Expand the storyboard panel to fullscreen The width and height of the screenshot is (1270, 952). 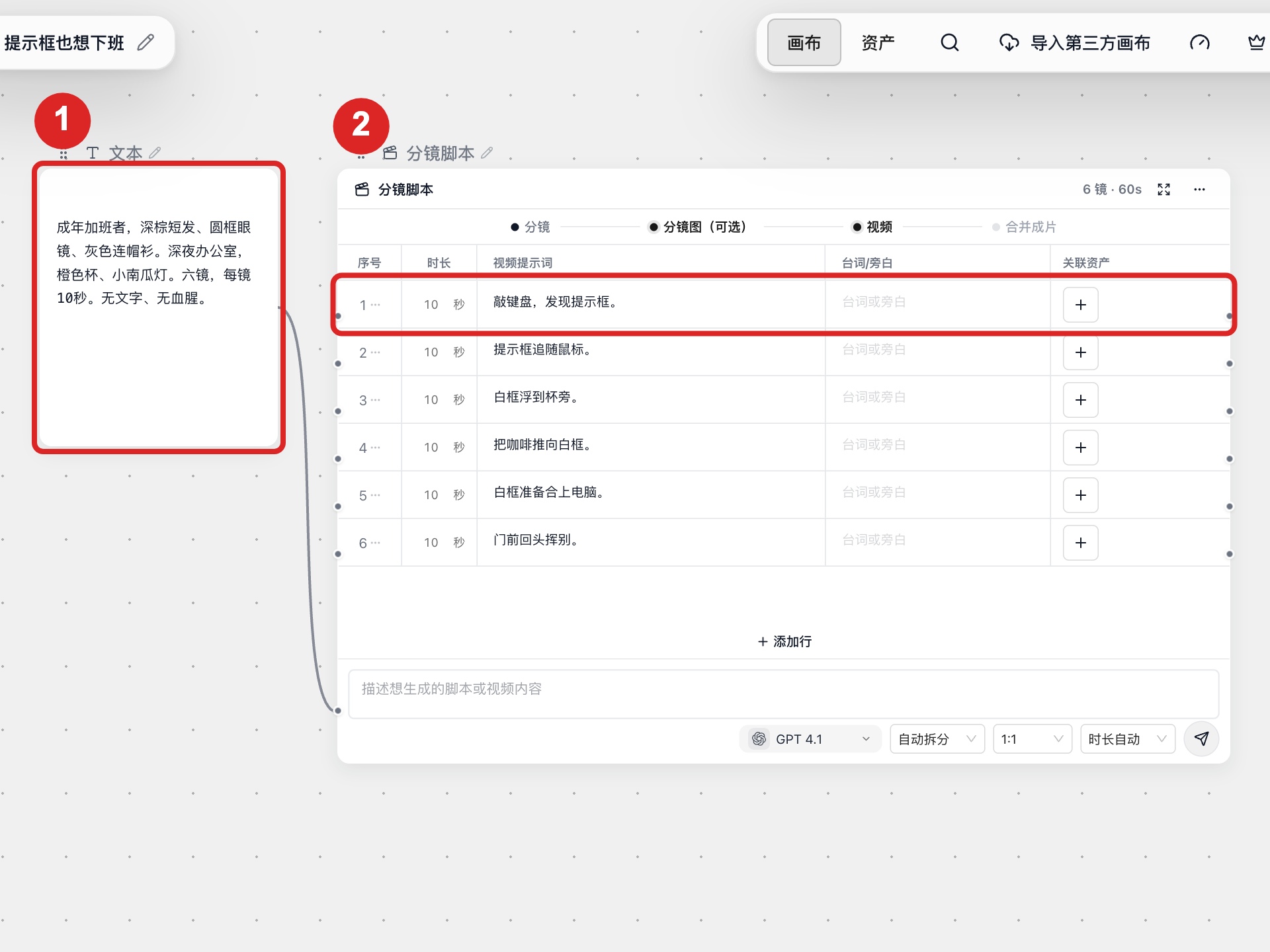[x=1164, y=190]
